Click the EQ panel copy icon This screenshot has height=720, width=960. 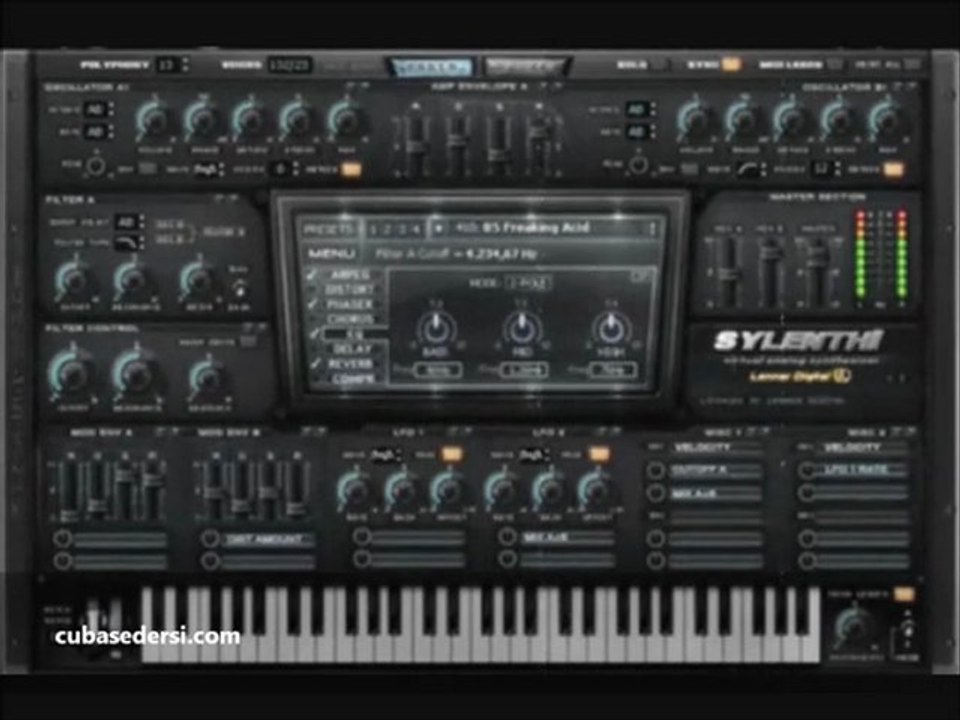tap(637, 277)
